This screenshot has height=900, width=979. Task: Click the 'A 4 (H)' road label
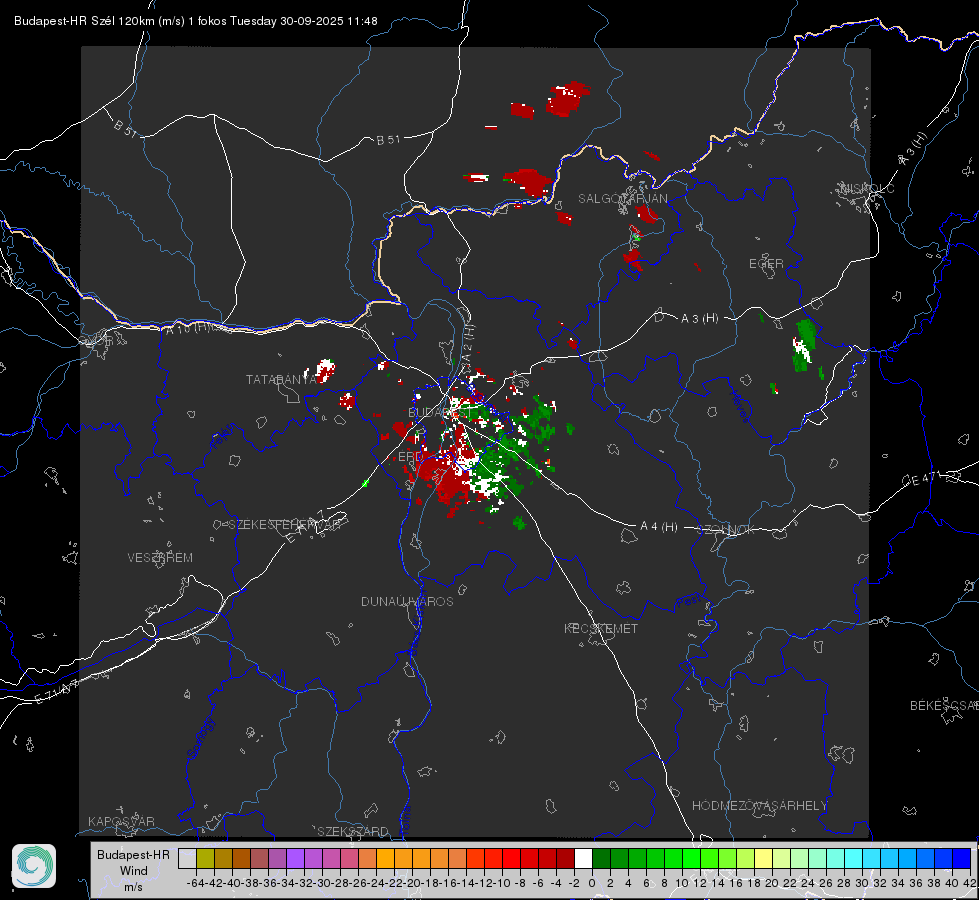[659, 527]
